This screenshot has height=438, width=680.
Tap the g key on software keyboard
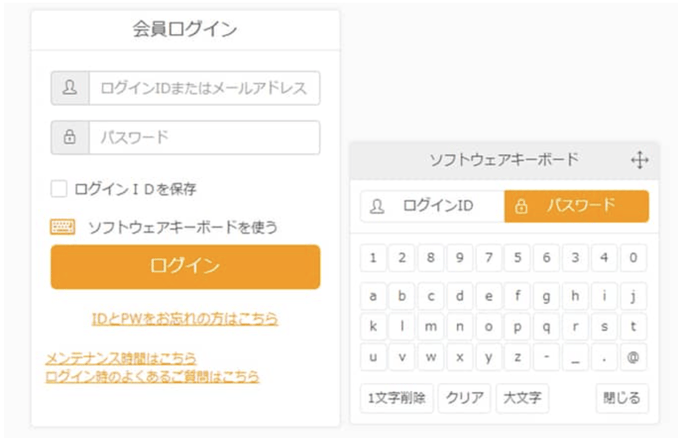[546, 296]
